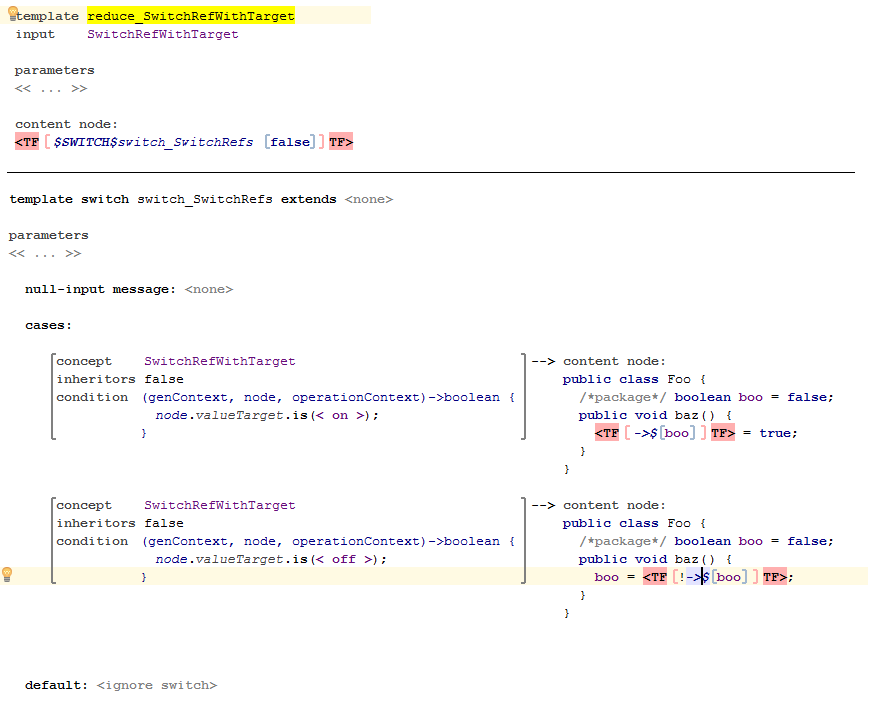
Task: Open the <ignore switch> default option
Action: 157,685
